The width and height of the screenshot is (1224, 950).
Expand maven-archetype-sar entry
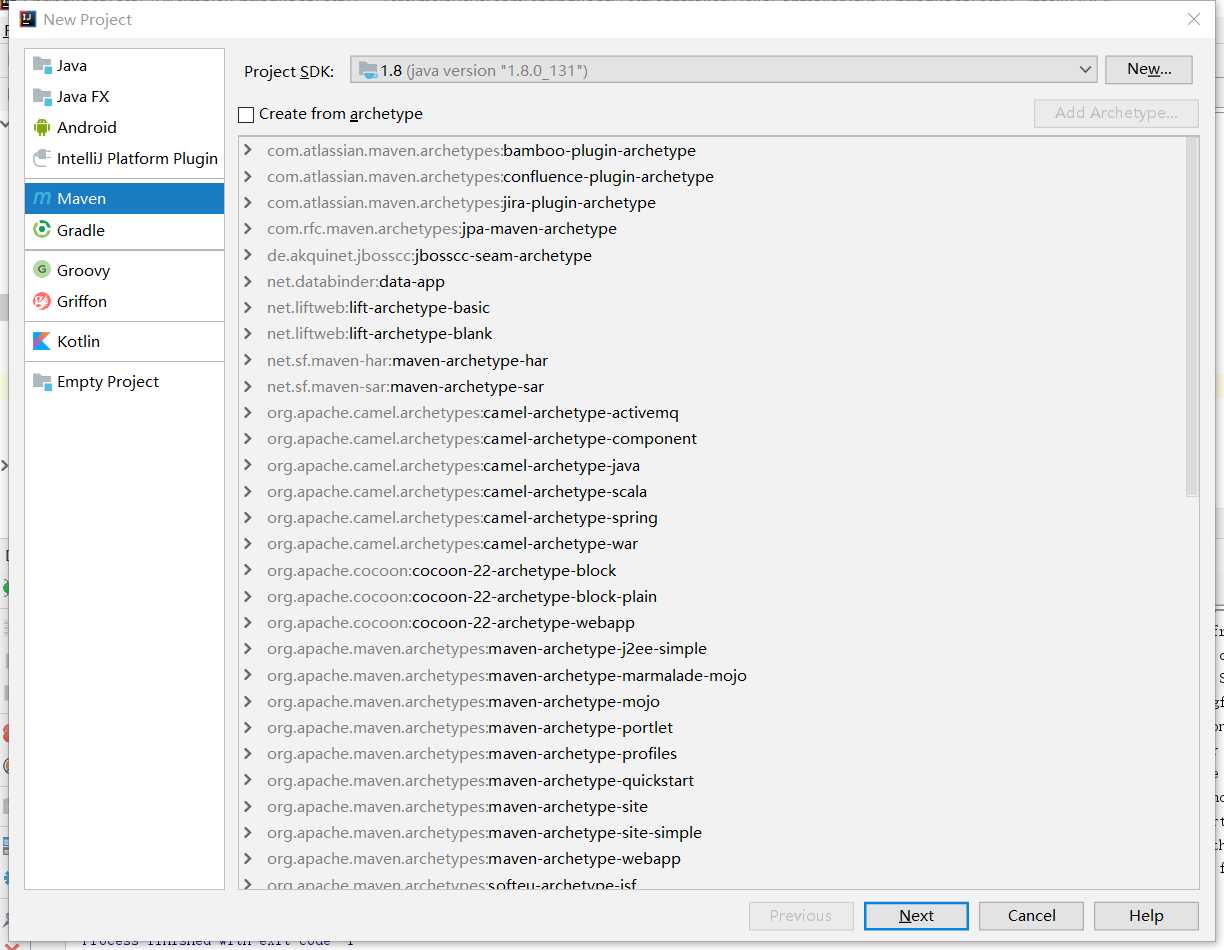[x=248, y=386]
